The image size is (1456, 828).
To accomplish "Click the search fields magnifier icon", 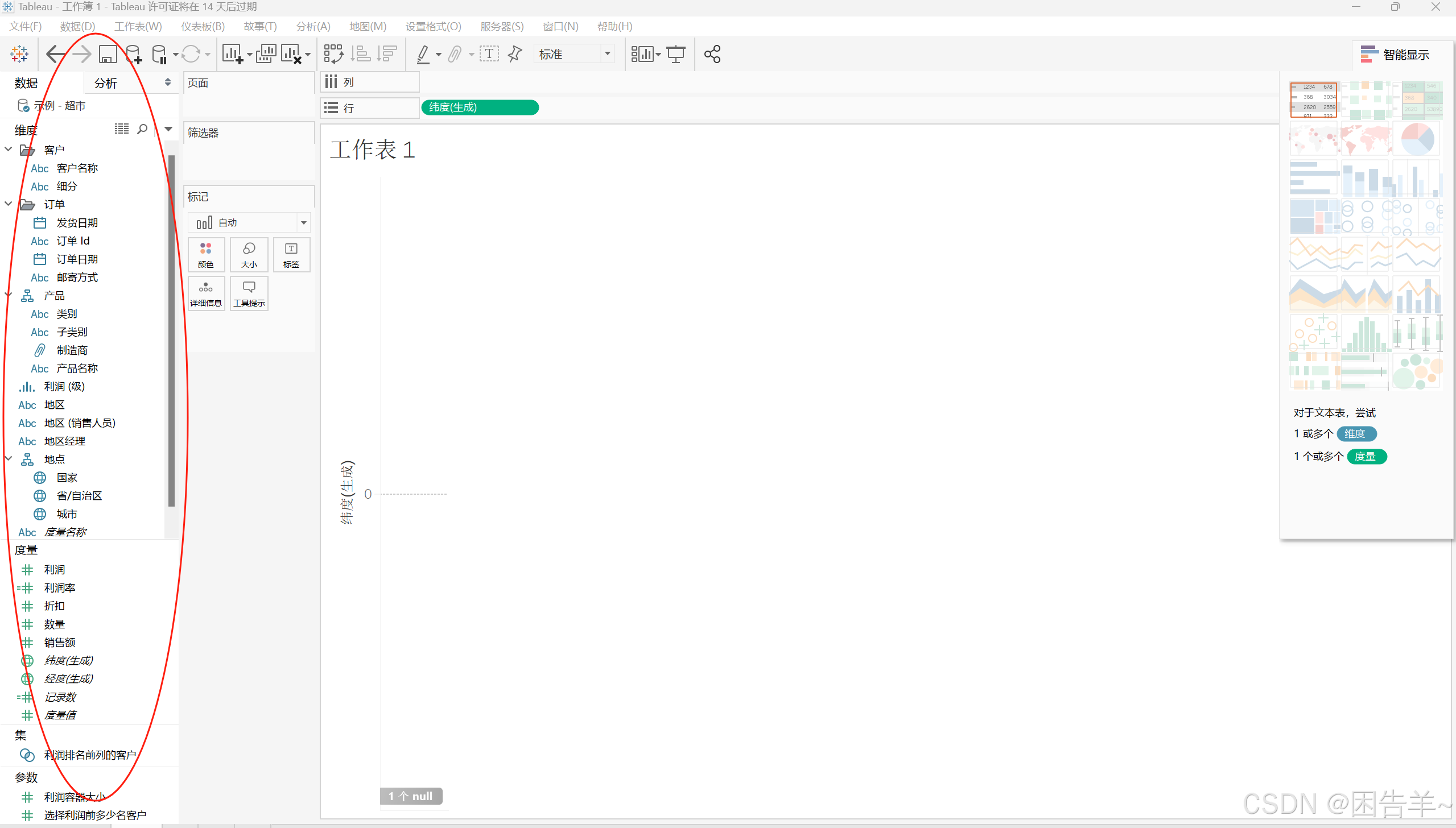I will pos(142,129).
